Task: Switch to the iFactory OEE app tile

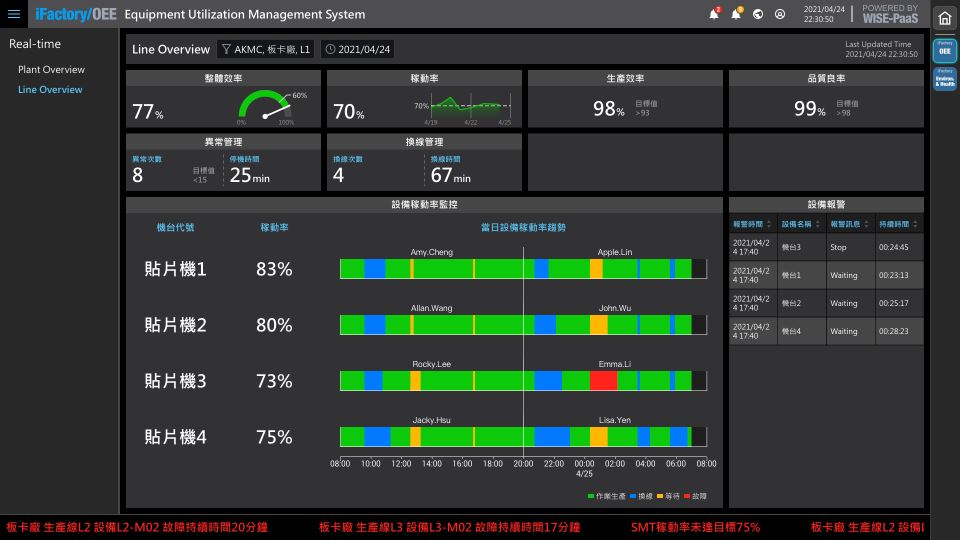Action: 944,50
